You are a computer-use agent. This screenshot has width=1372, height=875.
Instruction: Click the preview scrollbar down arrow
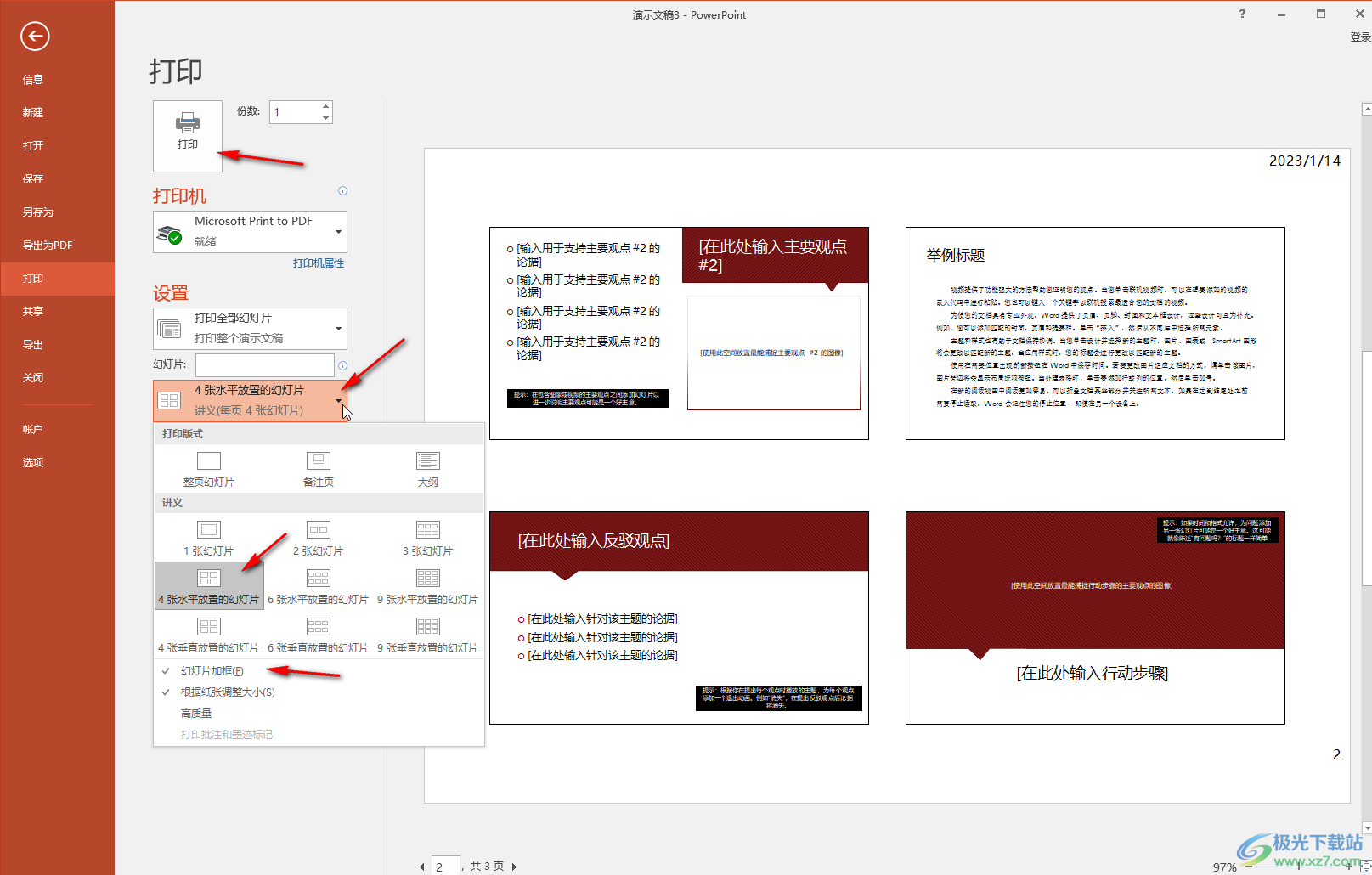coord(1366,828)
